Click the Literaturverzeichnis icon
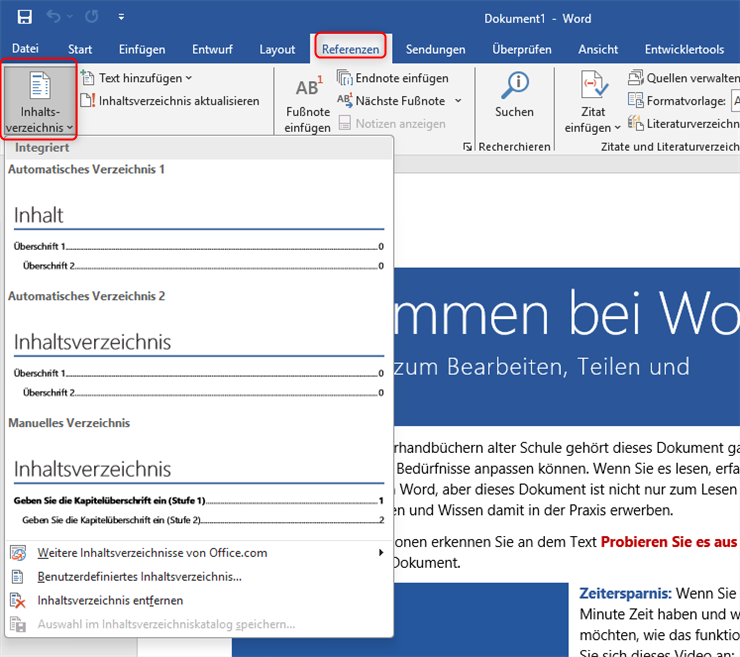740x657 pixels. pyautogui.click(x=636, y=124)
